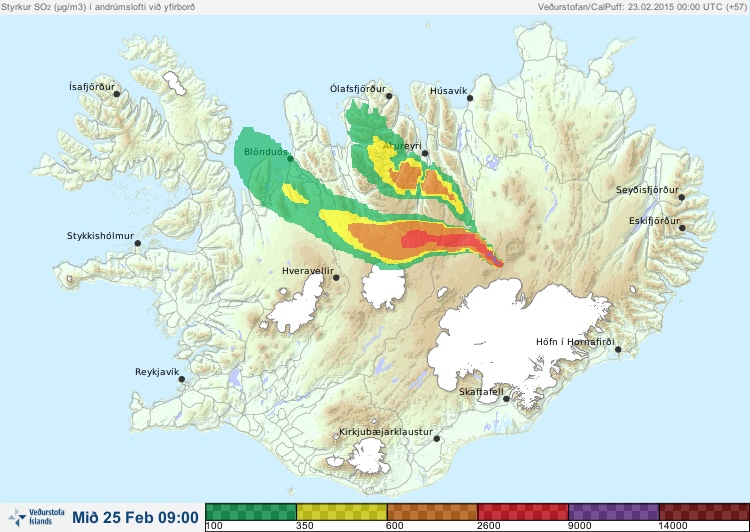Select the Ólafsfjörður town label
The height and width of the screenshot is (532, 750).
[x=358, y=89]
